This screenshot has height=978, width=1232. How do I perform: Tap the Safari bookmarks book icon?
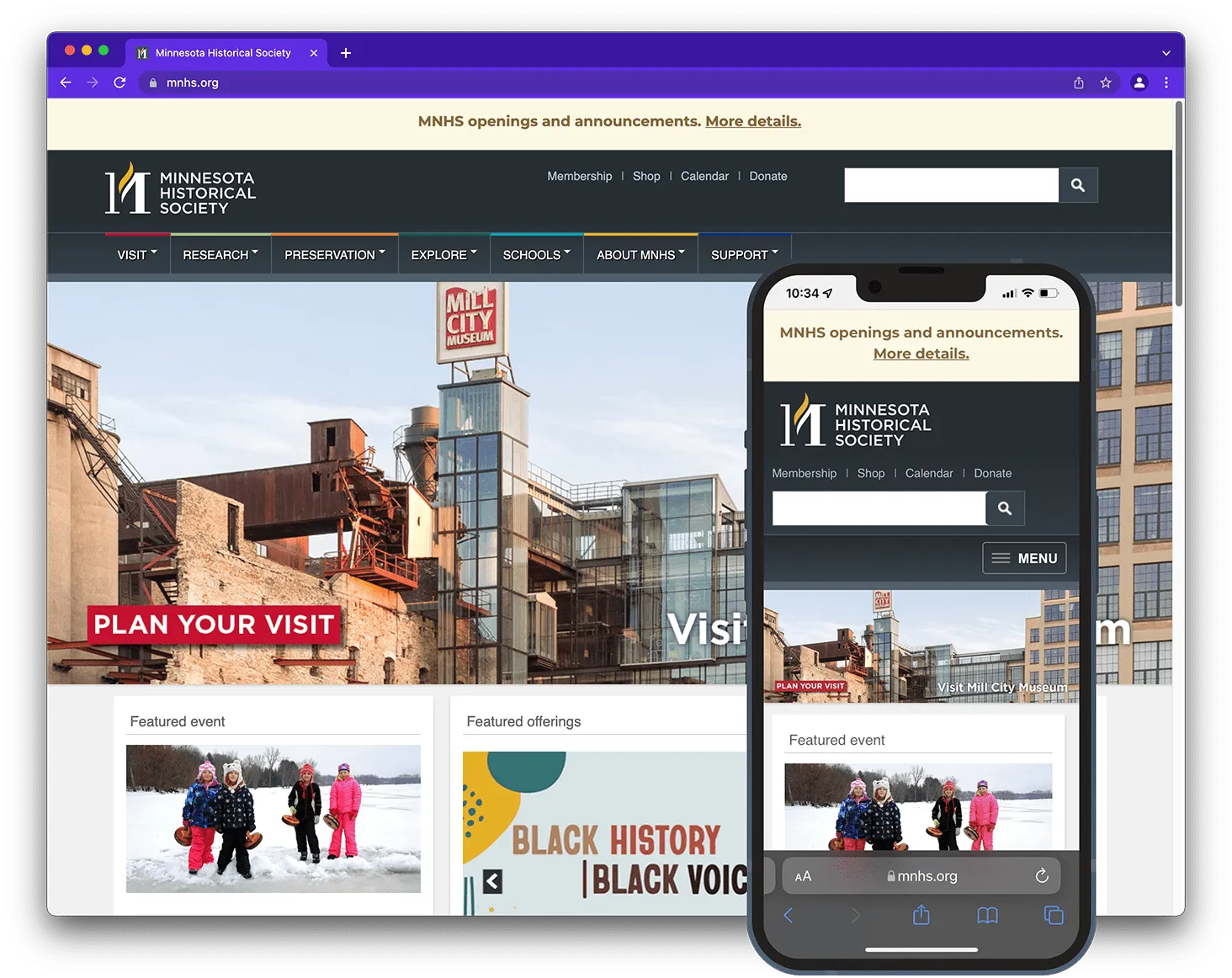[987, 915]
